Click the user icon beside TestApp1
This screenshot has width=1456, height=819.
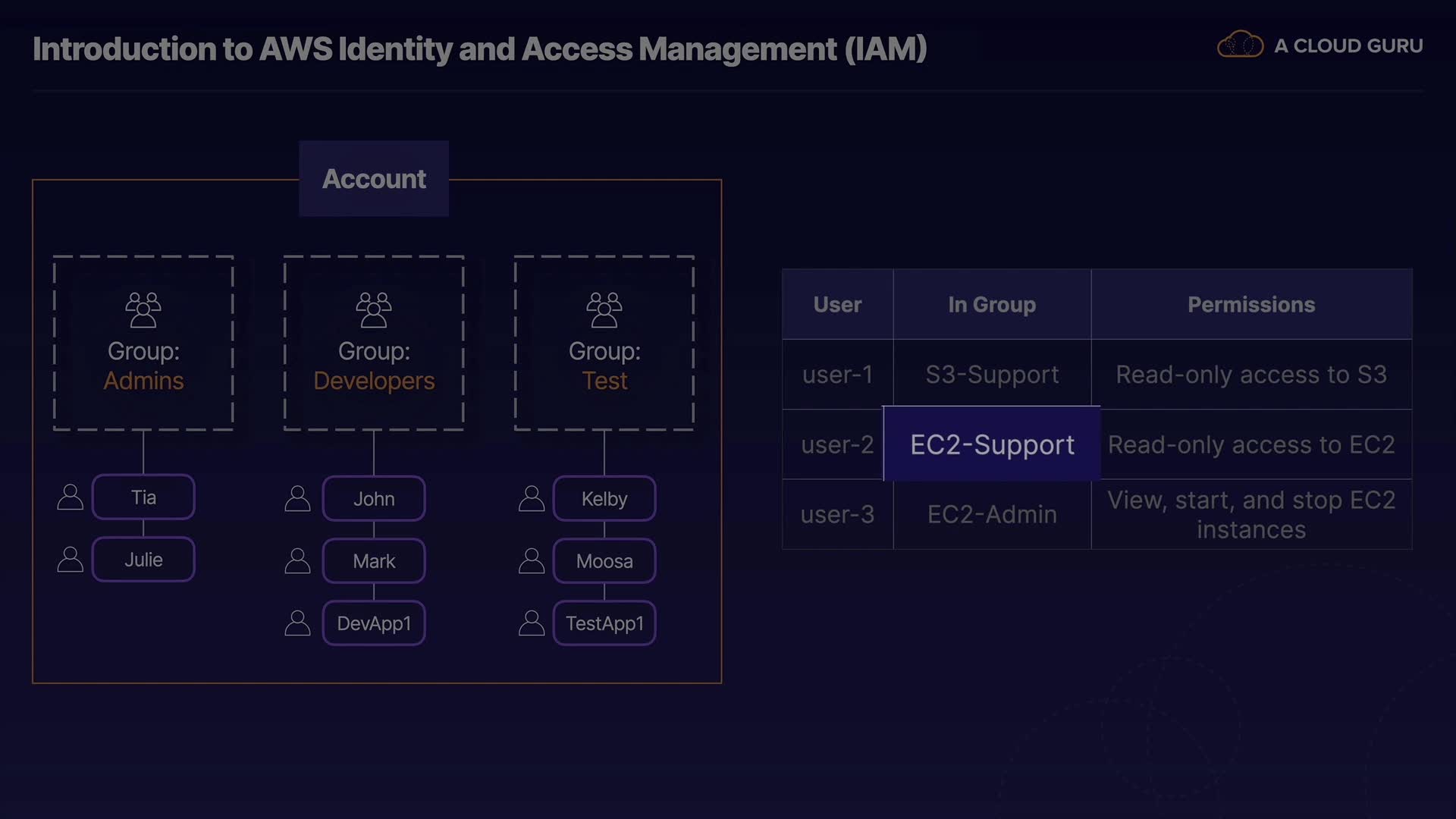(532, 623)
